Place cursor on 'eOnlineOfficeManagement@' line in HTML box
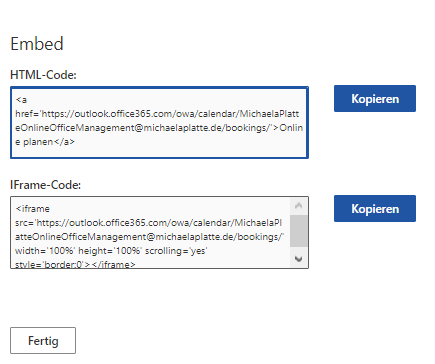This screenshot has height=364, width=435. point(159,128)
